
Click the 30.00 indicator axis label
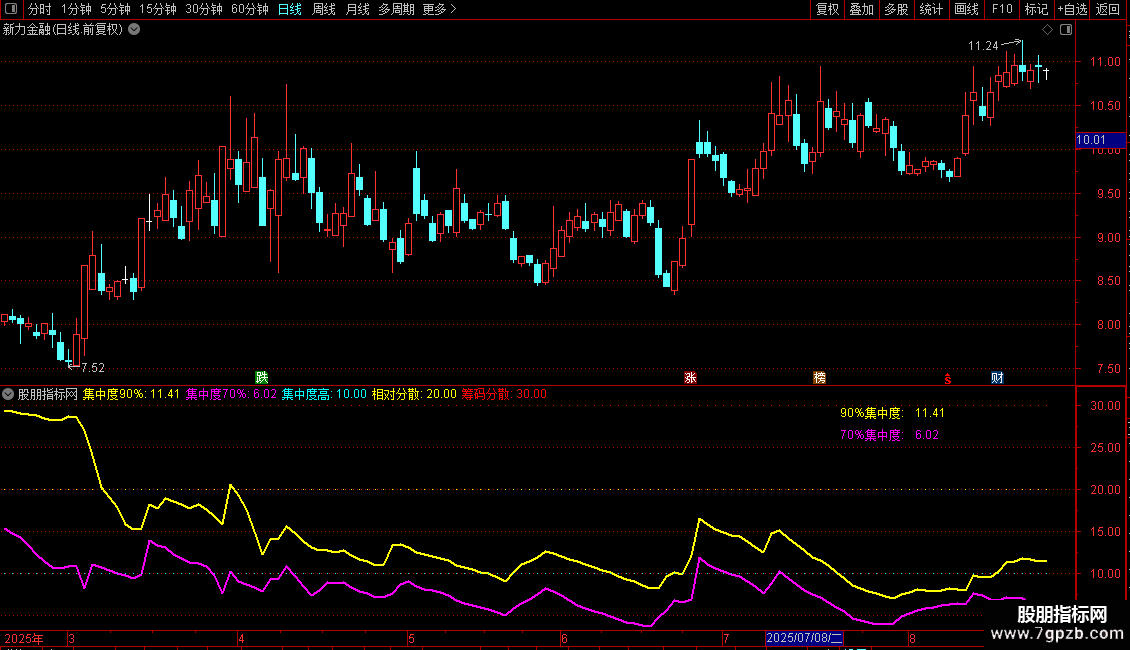(1105, 406)
